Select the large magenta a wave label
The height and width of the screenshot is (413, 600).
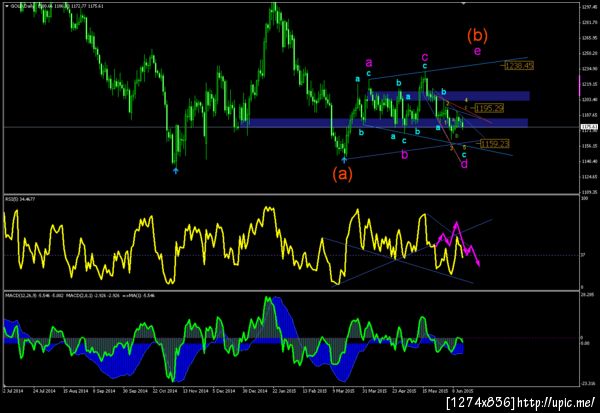point(369,62)
